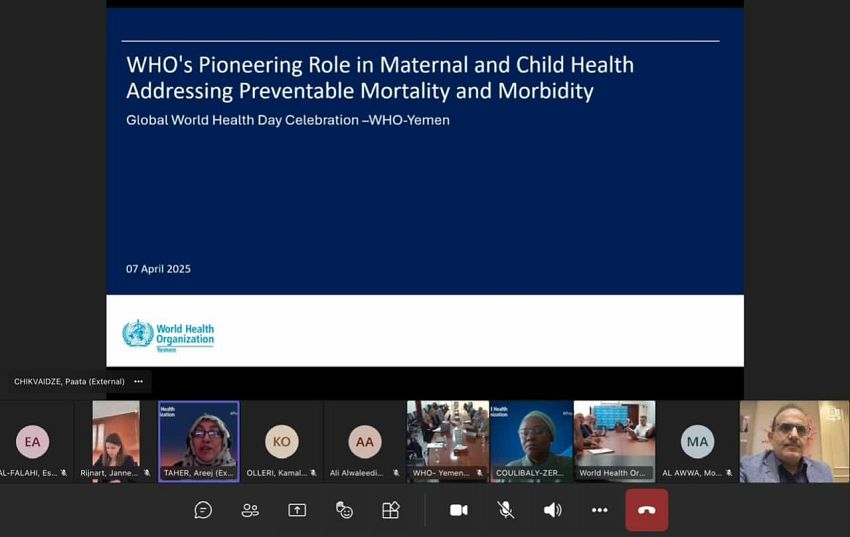This screenshot has height=537, width=850.
Task: Show the participants list
Action: click(x=250, y=510)
